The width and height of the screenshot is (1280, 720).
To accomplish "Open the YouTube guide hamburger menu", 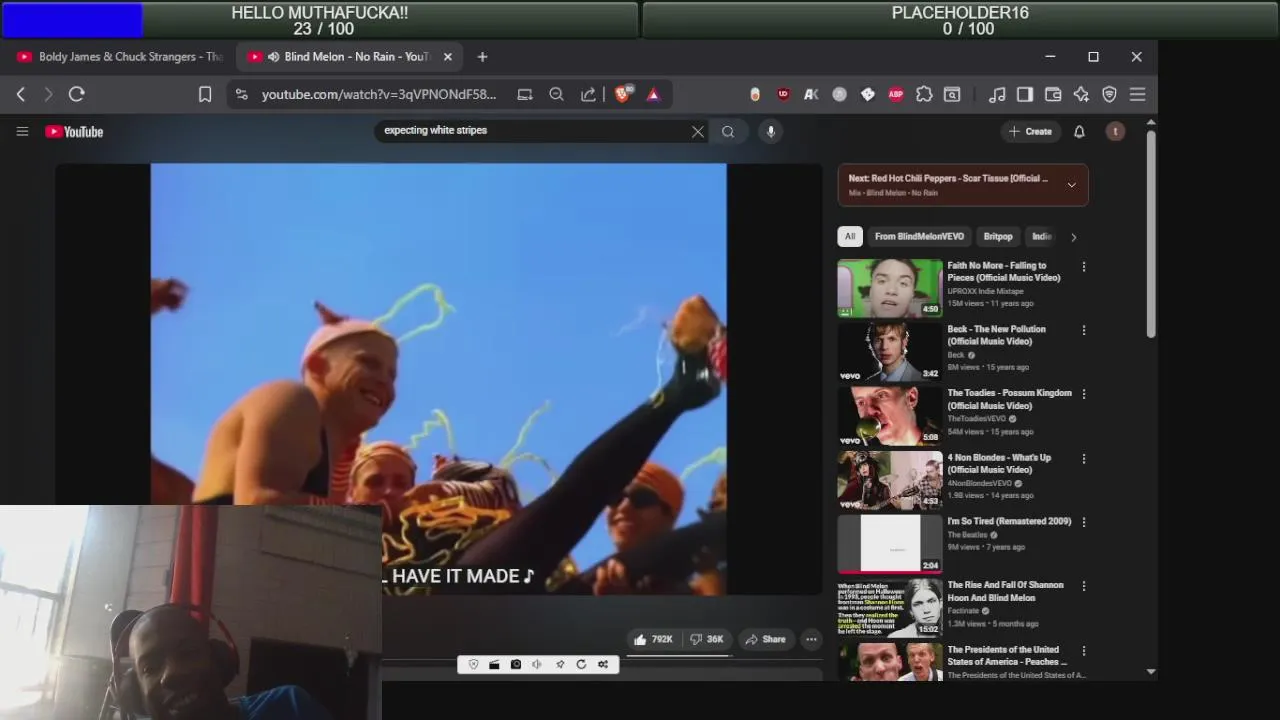I will coord(22,131).
